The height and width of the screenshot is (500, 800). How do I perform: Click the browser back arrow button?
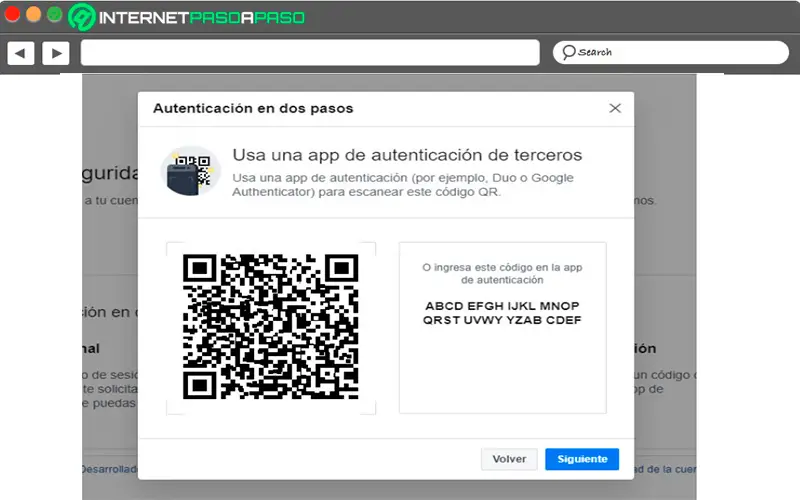21,53
